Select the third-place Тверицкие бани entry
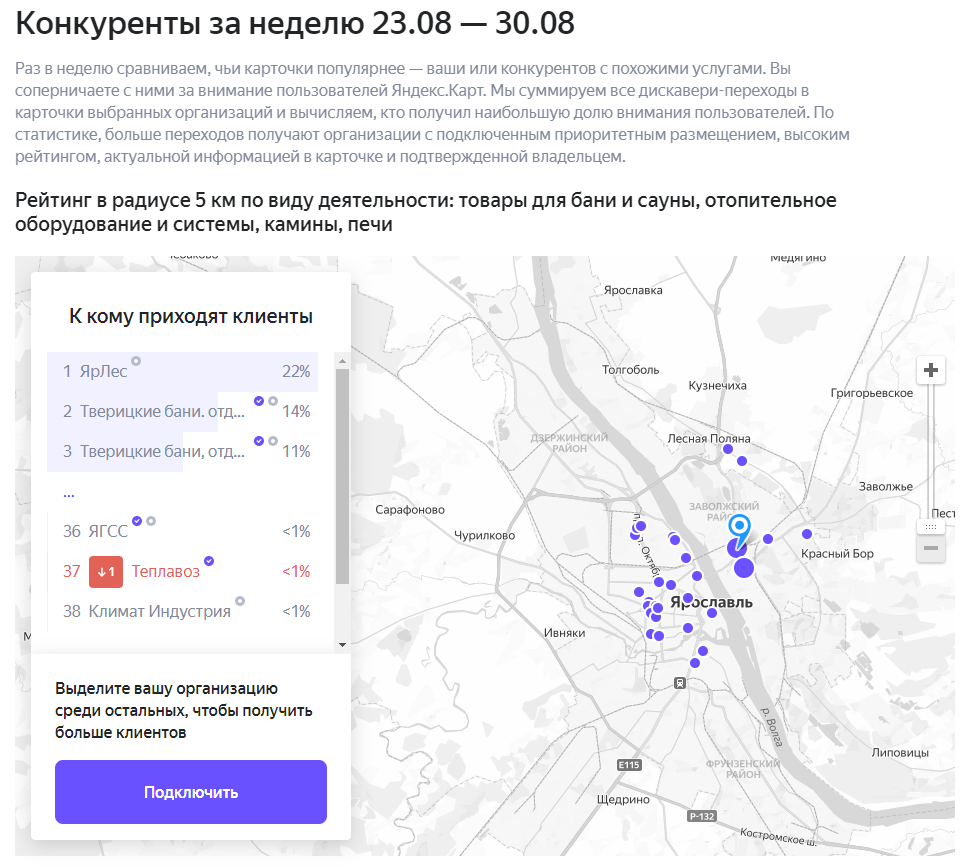 tap(183, 452)
